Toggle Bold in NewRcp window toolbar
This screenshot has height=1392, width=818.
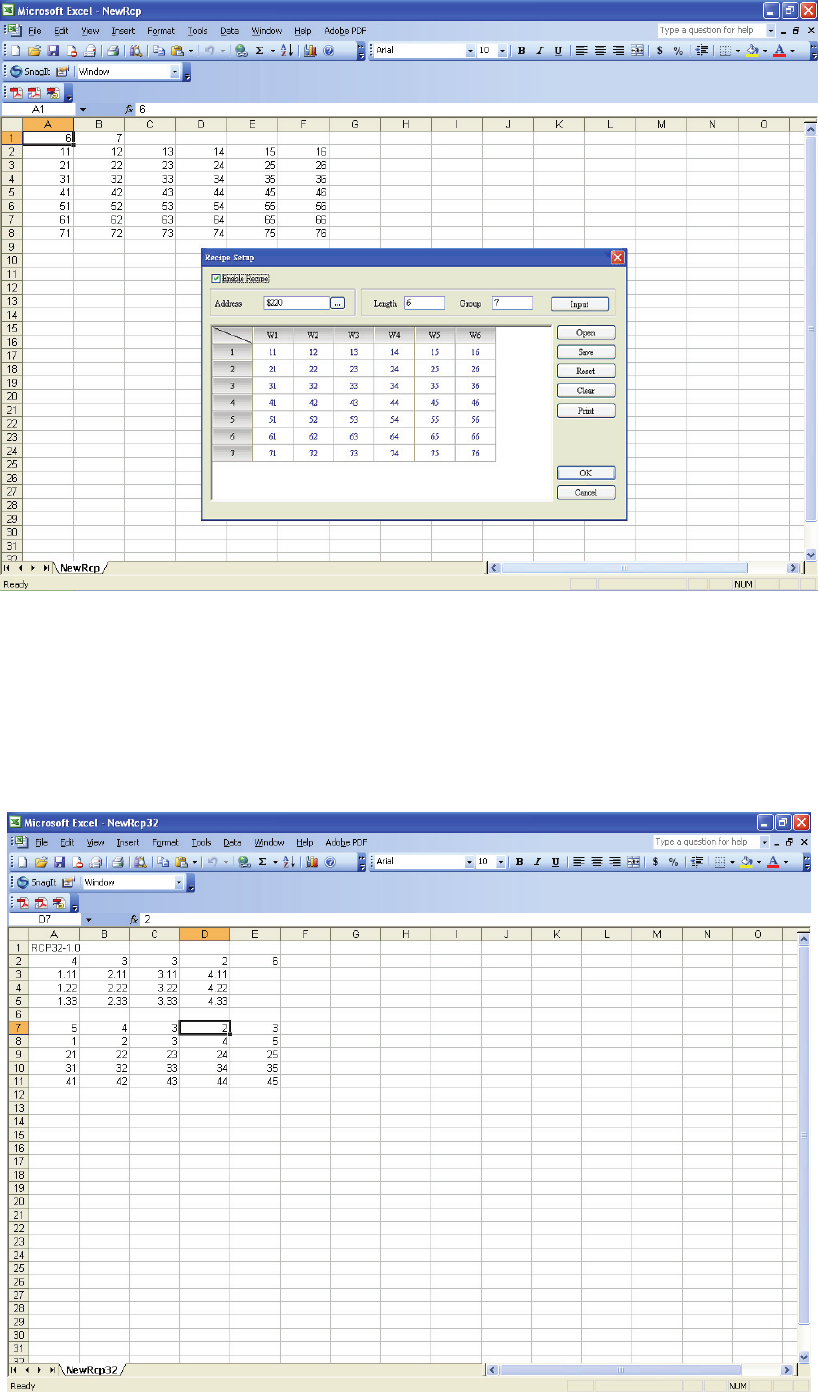(521, 50)
